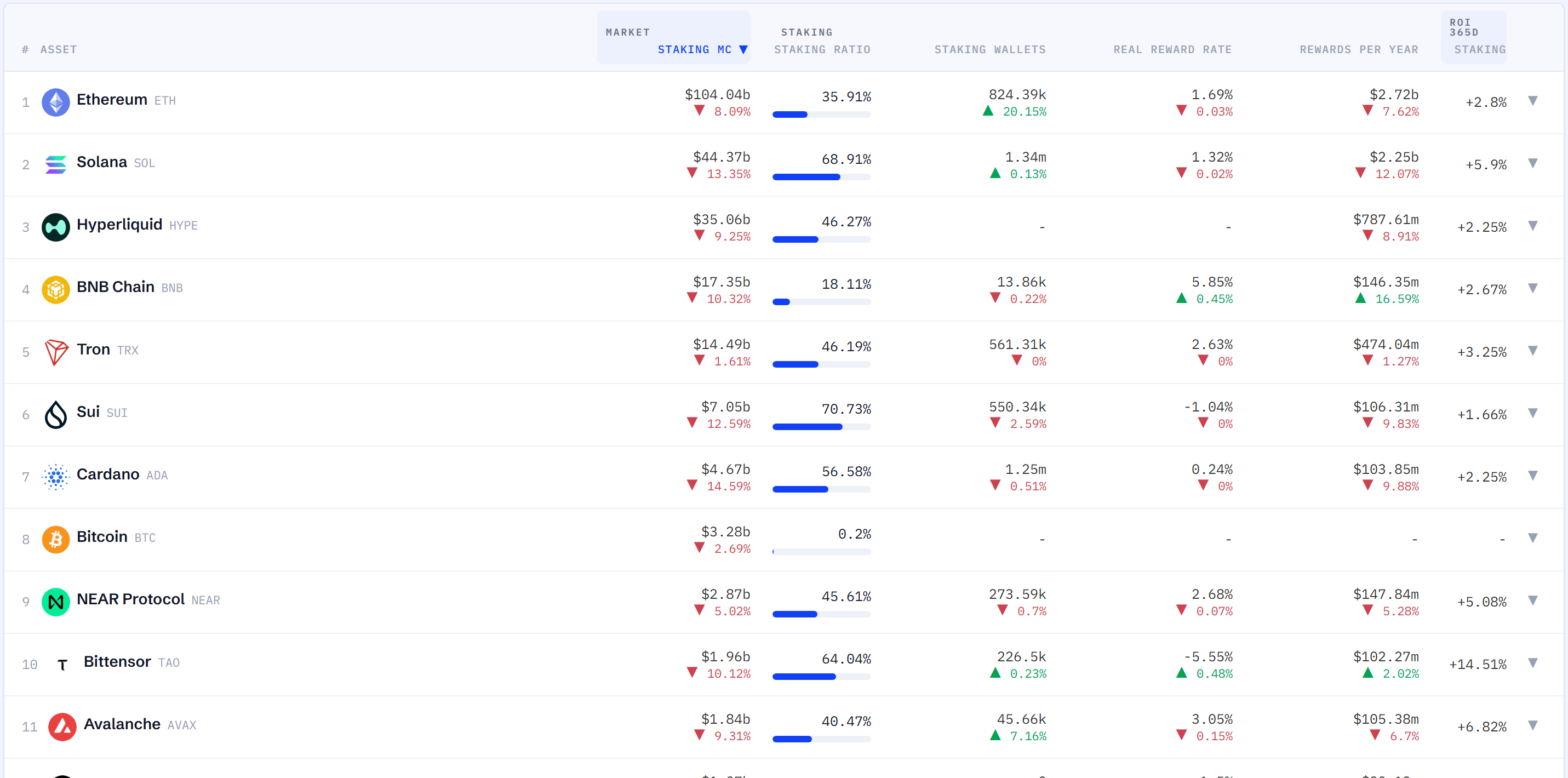
Task: Click the BNB Chain logo icon
Action: pyautogui.click(x=55, y=290)
